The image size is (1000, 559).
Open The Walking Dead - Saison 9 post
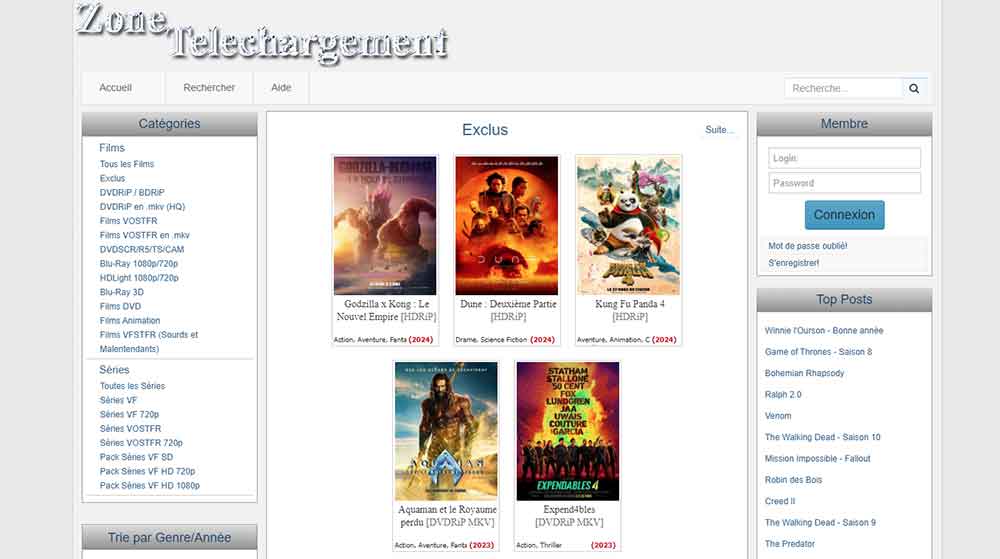820,523
